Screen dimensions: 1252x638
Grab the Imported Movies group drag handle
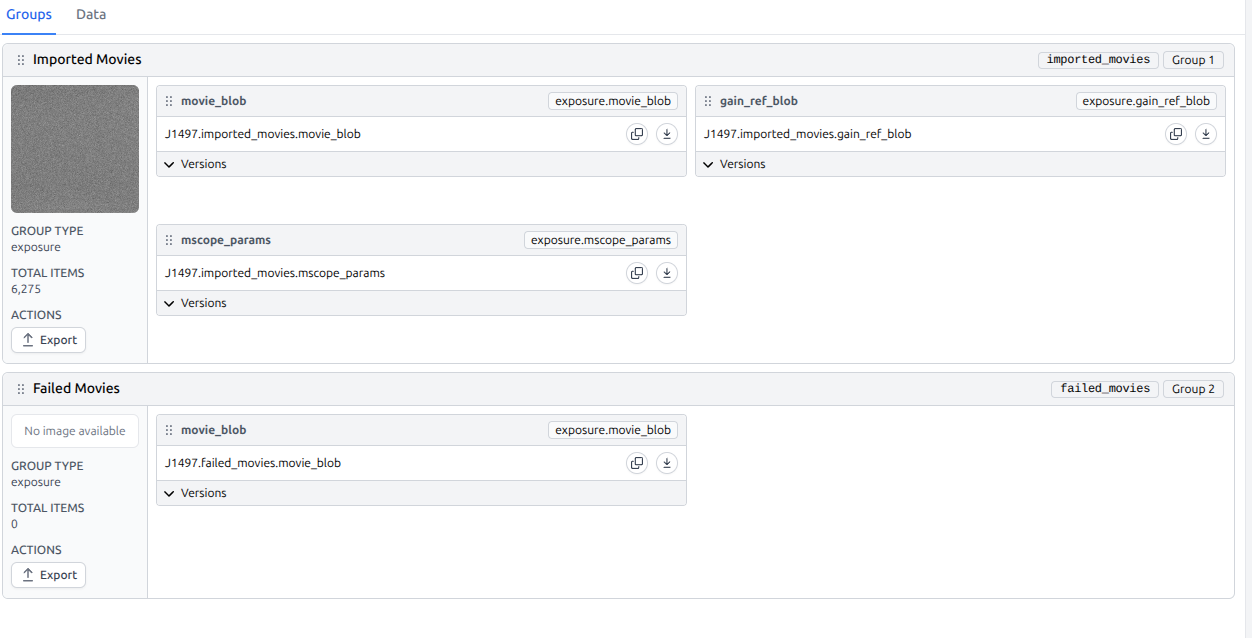click(21, 60)
